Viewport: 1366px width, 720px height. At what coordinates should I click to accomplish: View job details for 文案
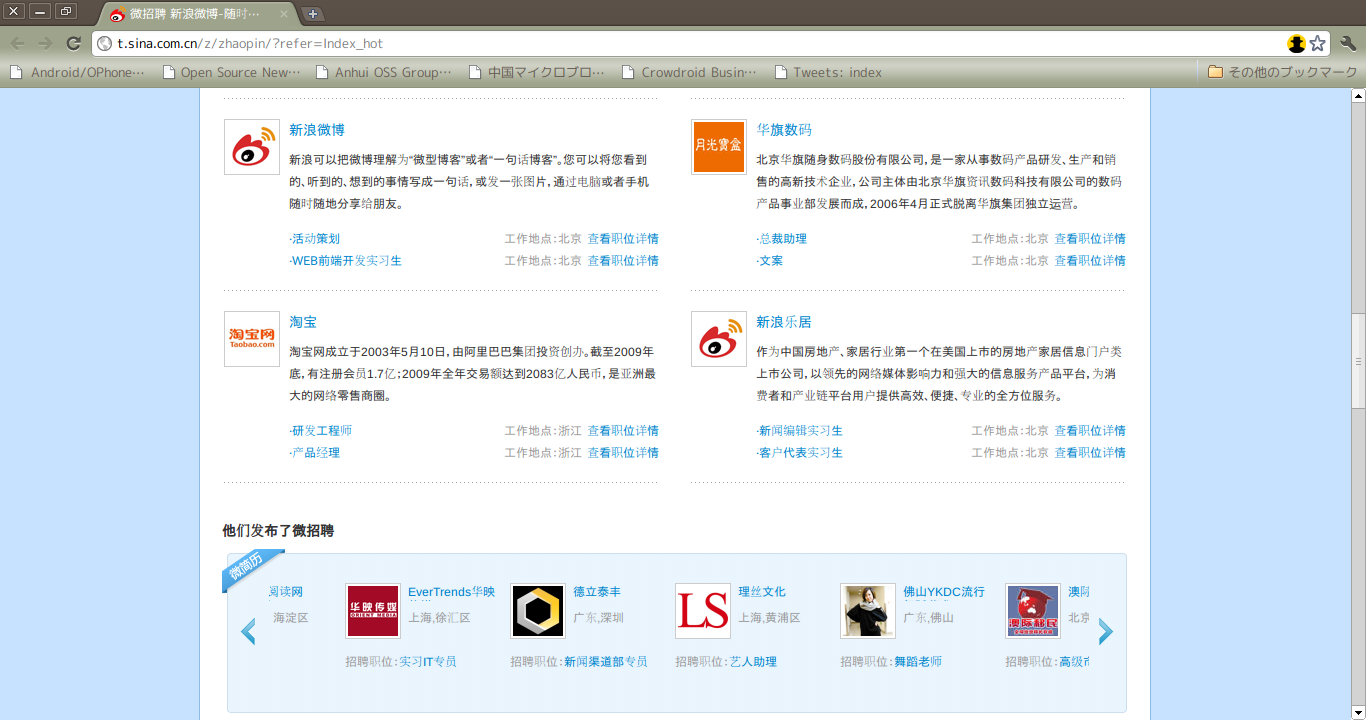tap(1090, 261)
